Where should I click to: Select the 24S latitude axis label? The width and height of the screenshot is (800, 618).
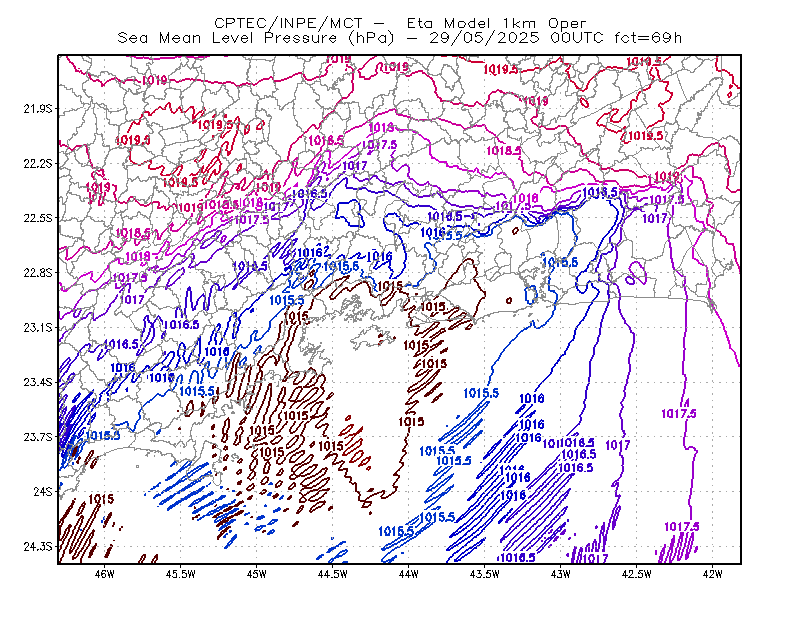[x=43, y=491]
